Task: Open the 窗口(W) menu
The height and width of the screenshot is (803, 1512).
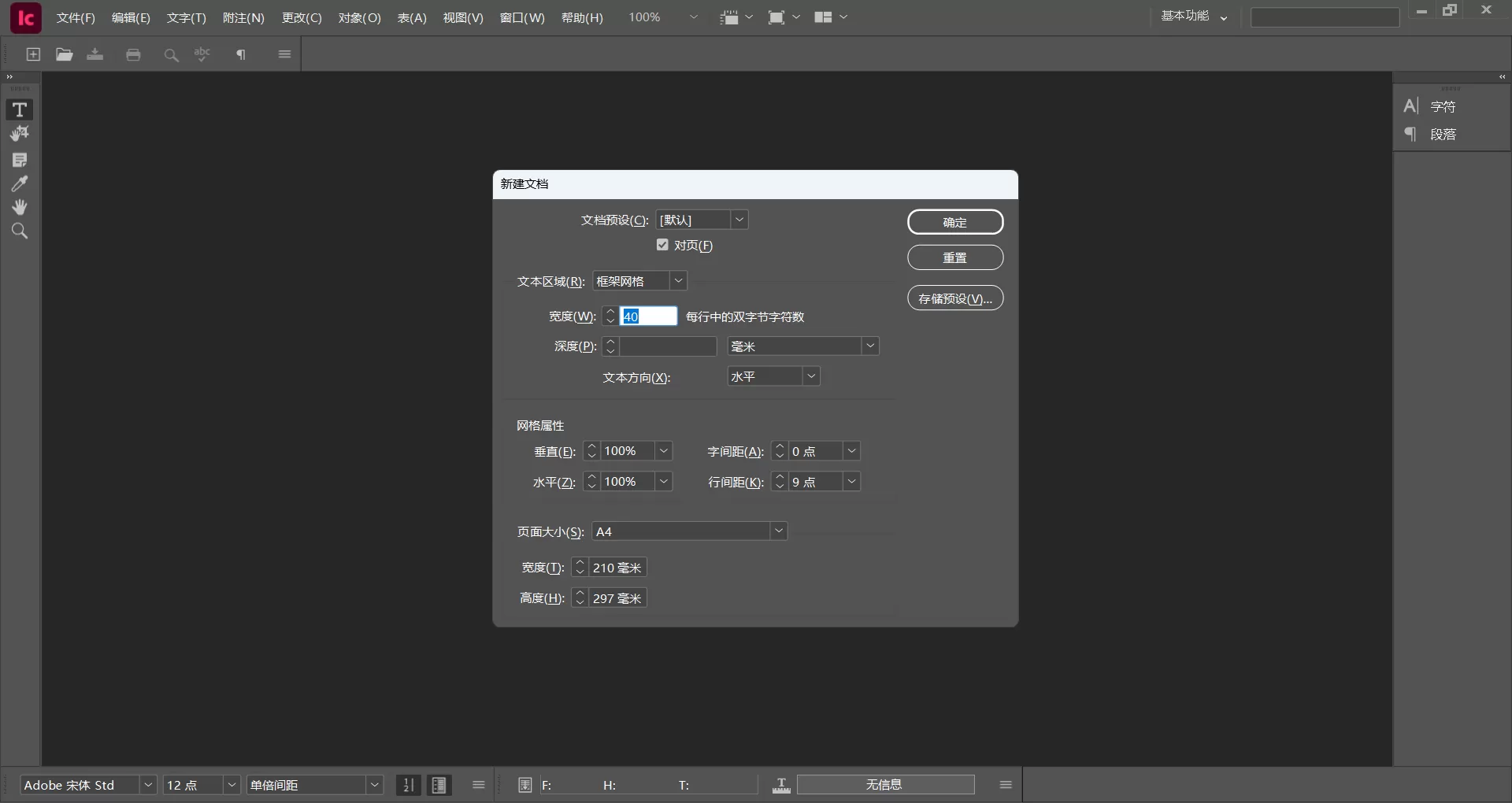Action: (521, 17)
